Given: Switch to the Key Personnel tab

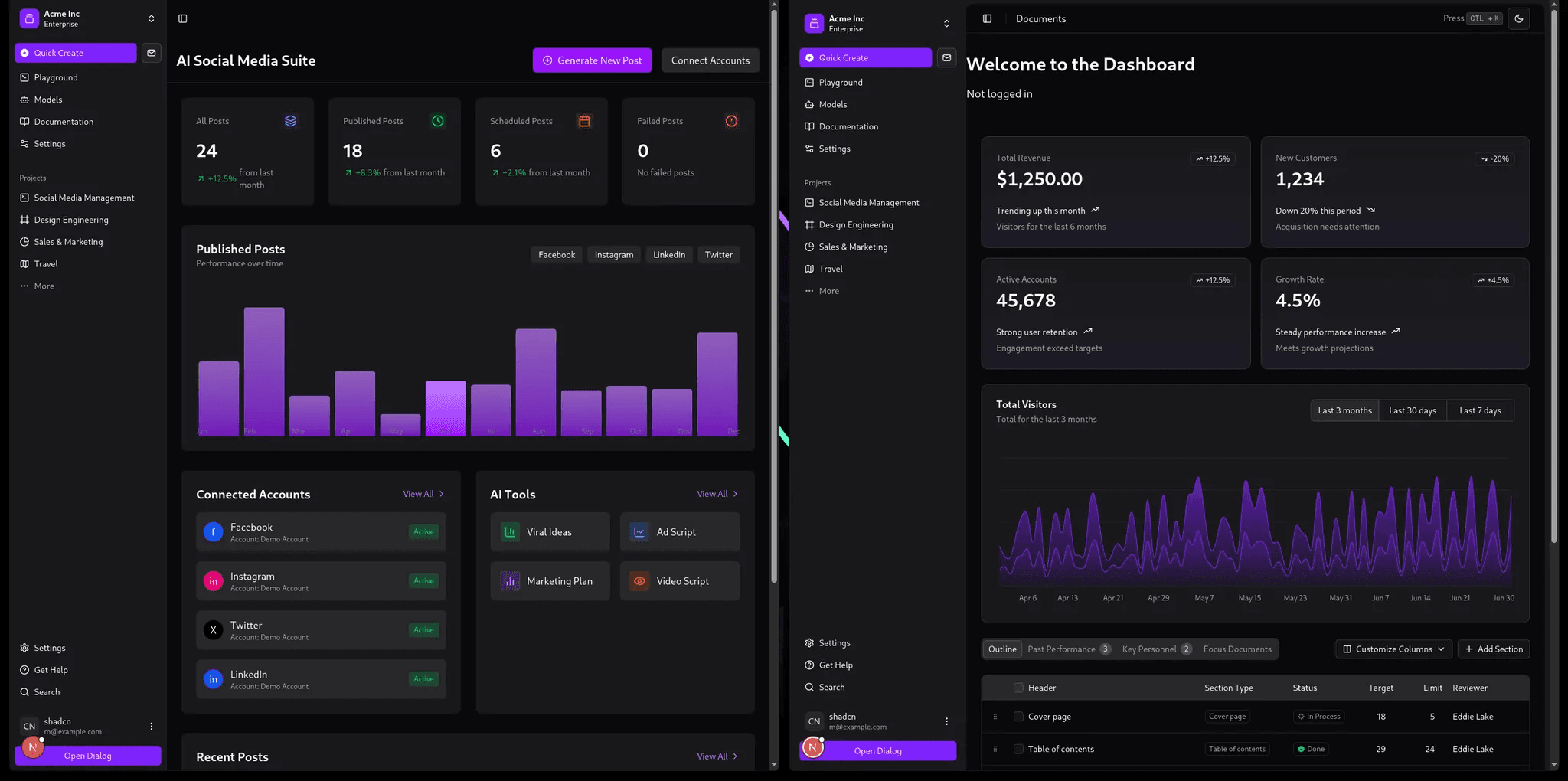Looking at the screenshot, I should (1157, 649).
